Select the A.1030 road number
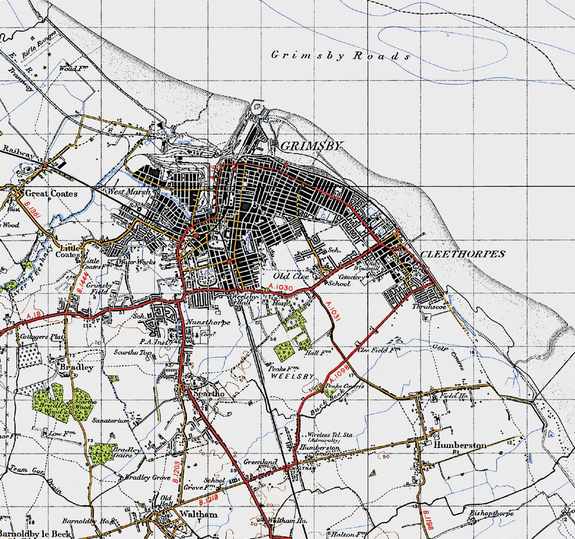The height and width of the screenshot is (539, 575). (x=281, y=288)
